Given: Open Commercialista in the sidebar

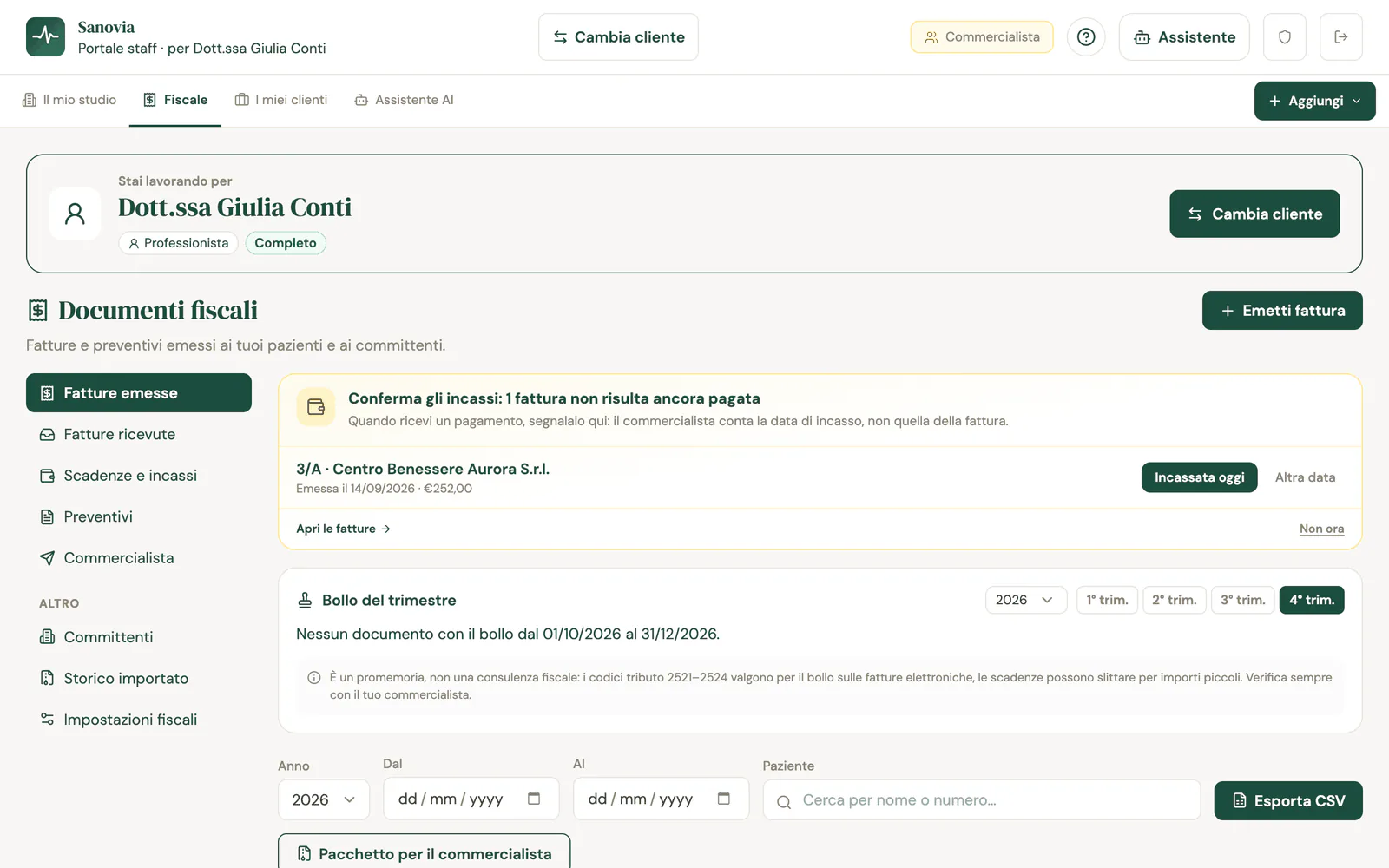Looking at the screenshot, I should (139, 558).
